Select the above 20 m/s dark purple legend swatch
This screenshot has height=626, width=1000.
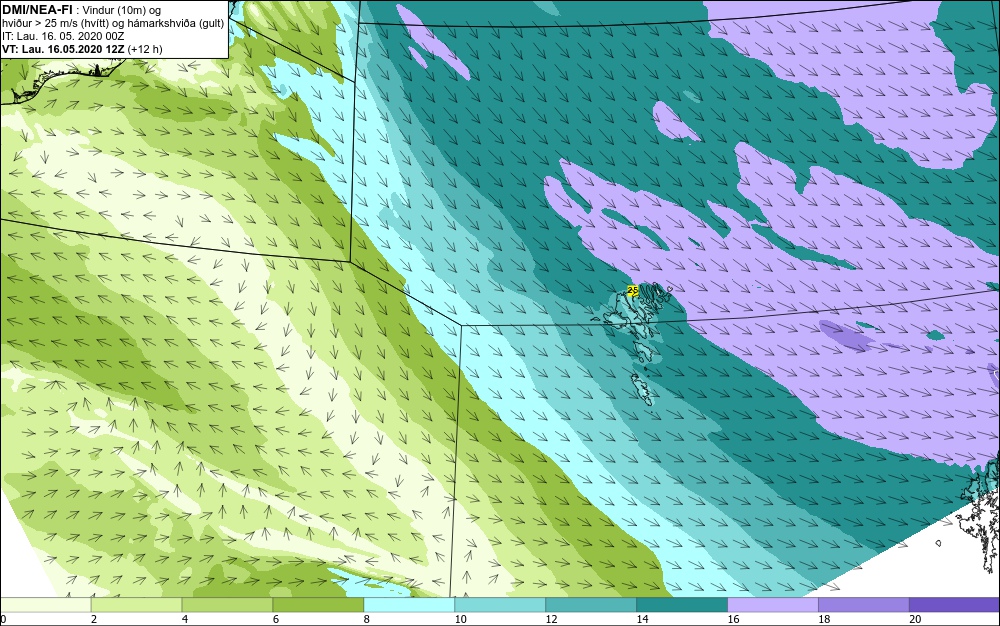(x=955, y=605)
